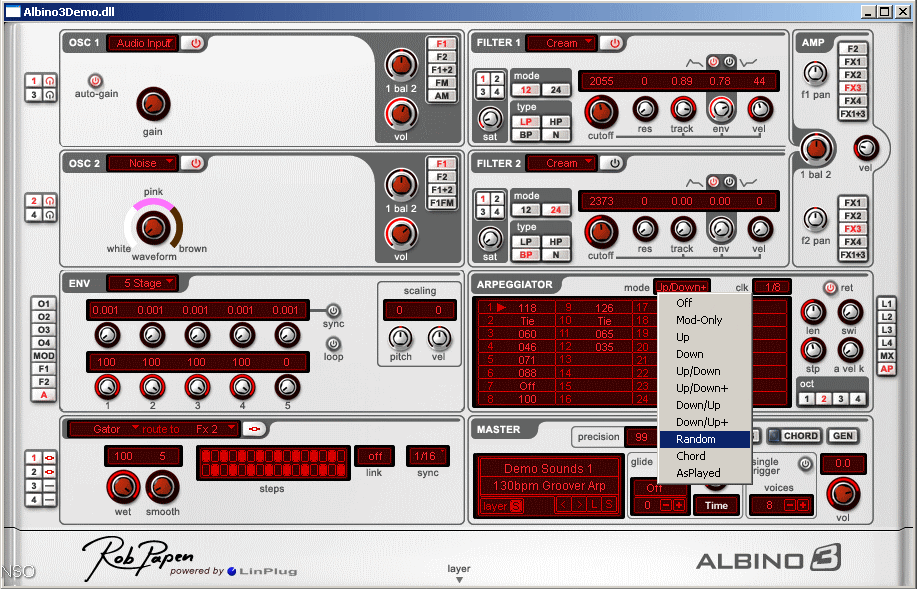This screenshot has height=589, width=917.
Task: Click previous preset arrow
Action: (564, 505)
